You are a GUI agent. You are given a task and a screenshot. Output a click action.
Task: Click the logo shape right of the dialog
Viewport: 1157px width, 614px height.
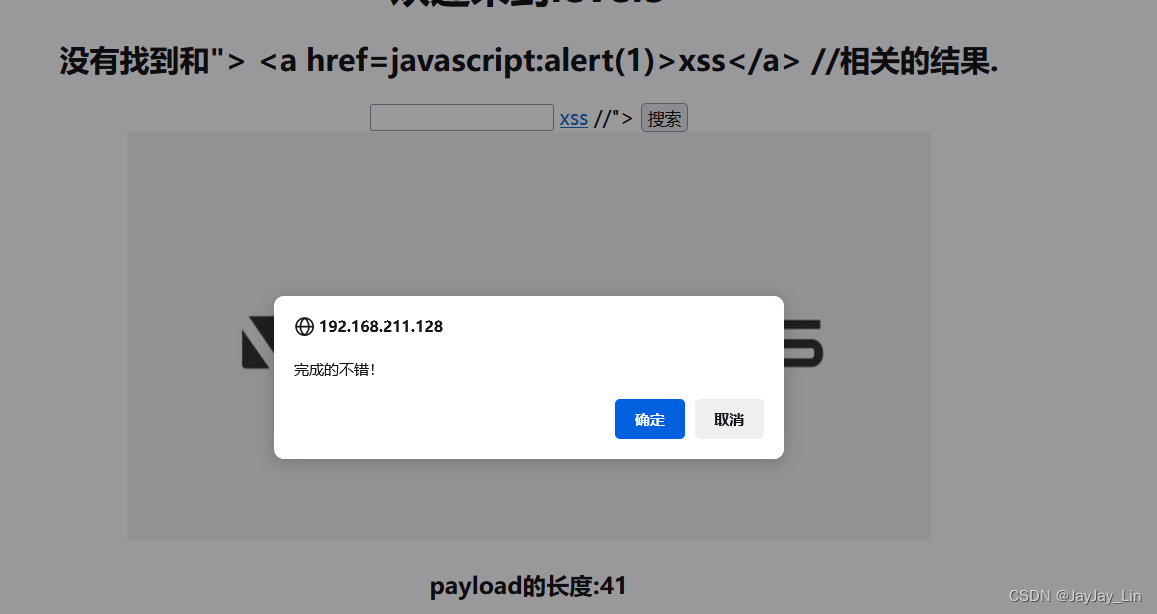coord(803,343)
